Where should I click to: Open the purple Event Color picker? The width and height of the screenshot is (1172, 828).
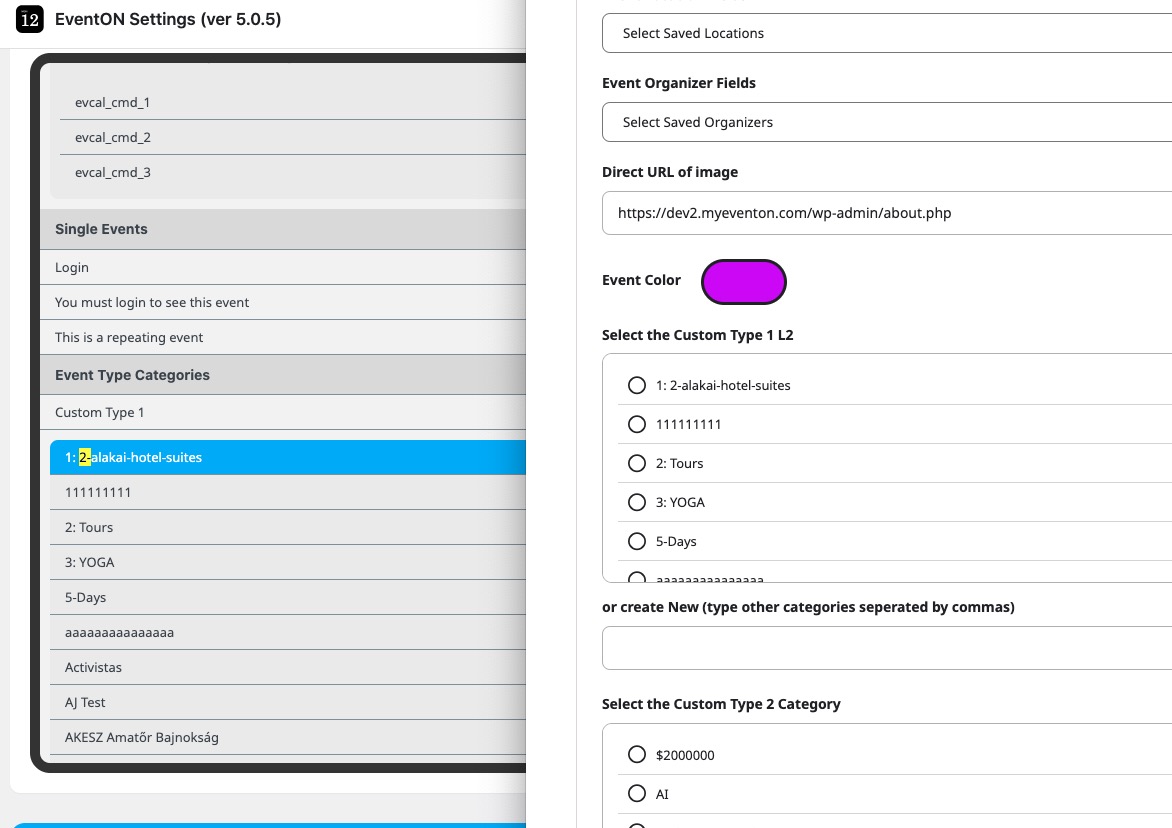point(744,282)
